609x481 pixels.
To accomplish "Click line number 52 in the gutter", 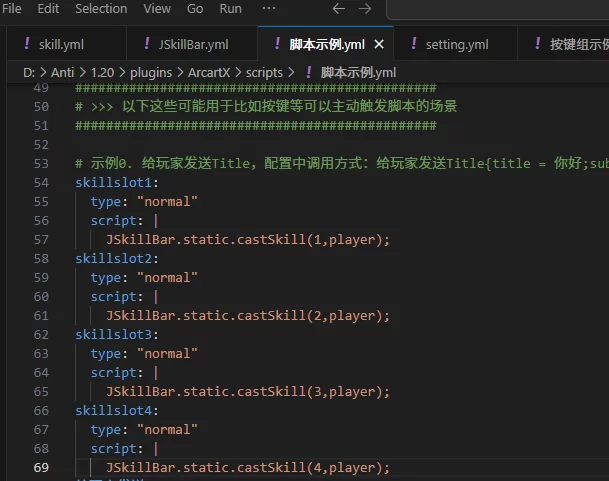I will [41, 145].
